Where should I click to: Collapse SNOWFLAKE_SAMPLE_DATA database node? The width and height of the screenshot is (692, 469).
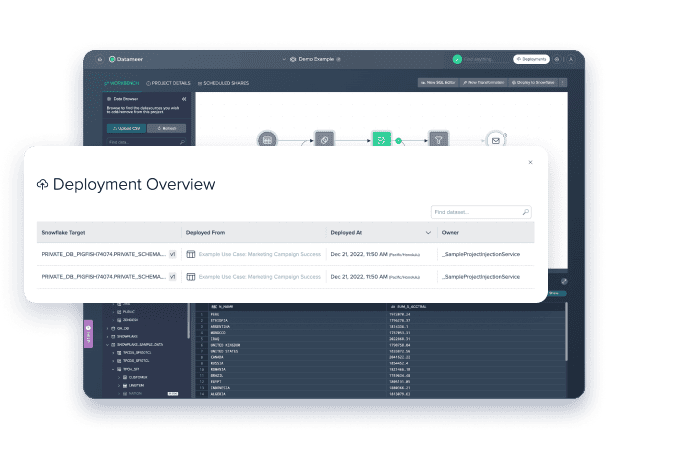coord(108,345)
